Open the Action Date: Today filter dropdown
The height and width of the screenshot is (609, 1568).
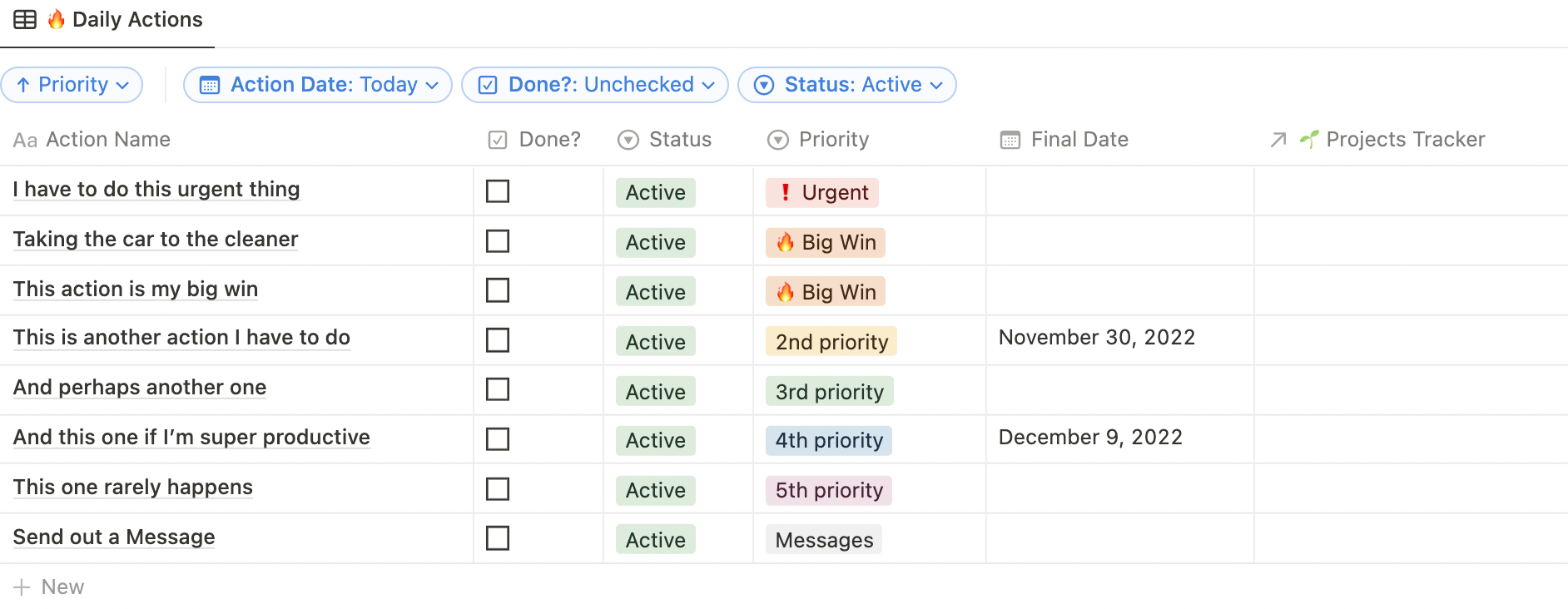[317, 85]
